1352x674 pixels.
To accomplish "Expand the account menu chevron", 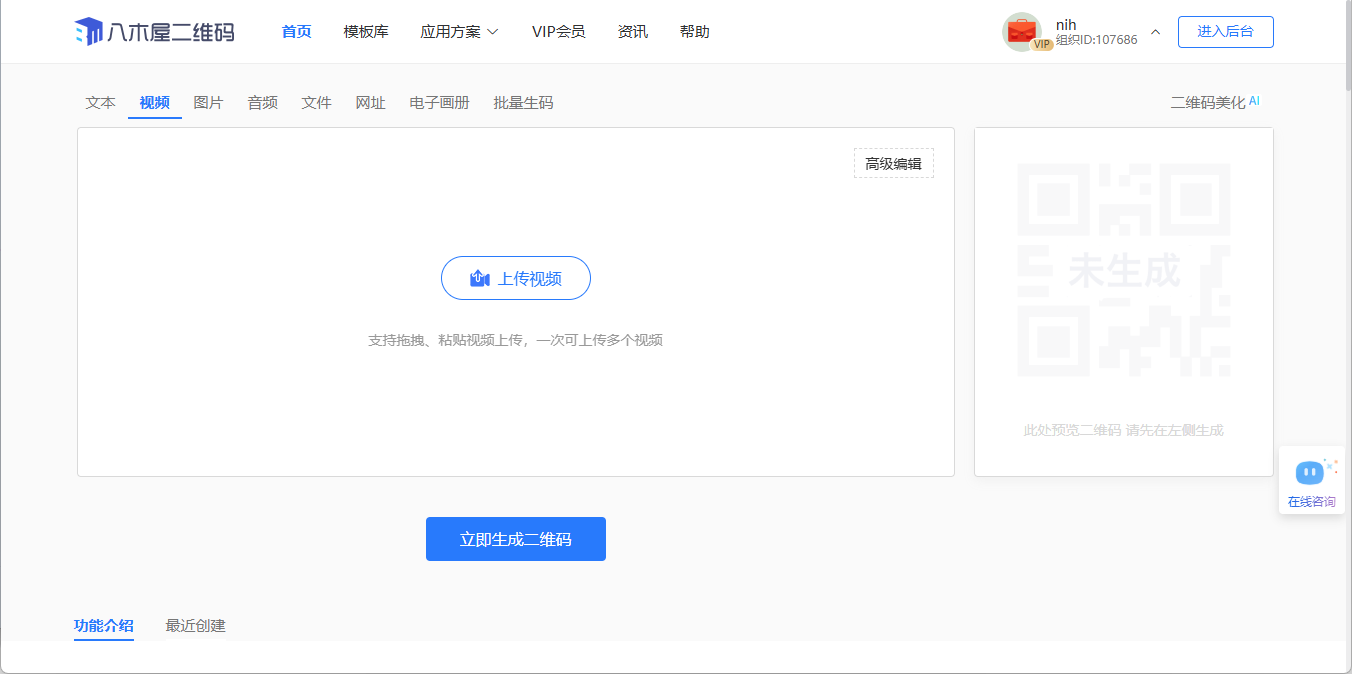I will [1155, 32].
